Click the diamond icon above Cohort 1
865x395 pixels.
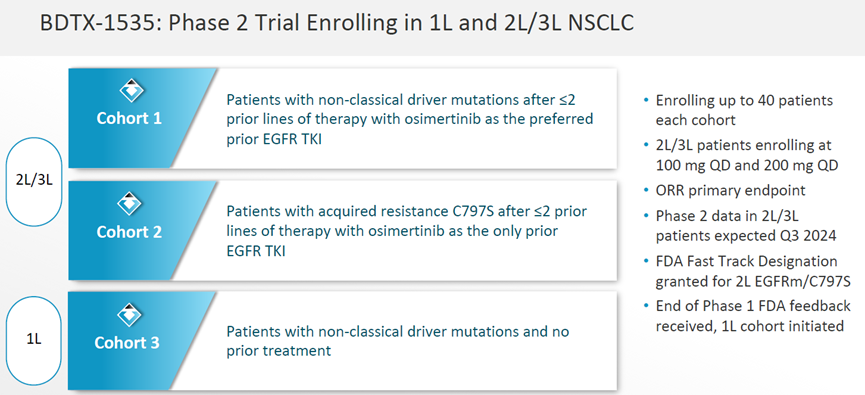coord(131,91)
